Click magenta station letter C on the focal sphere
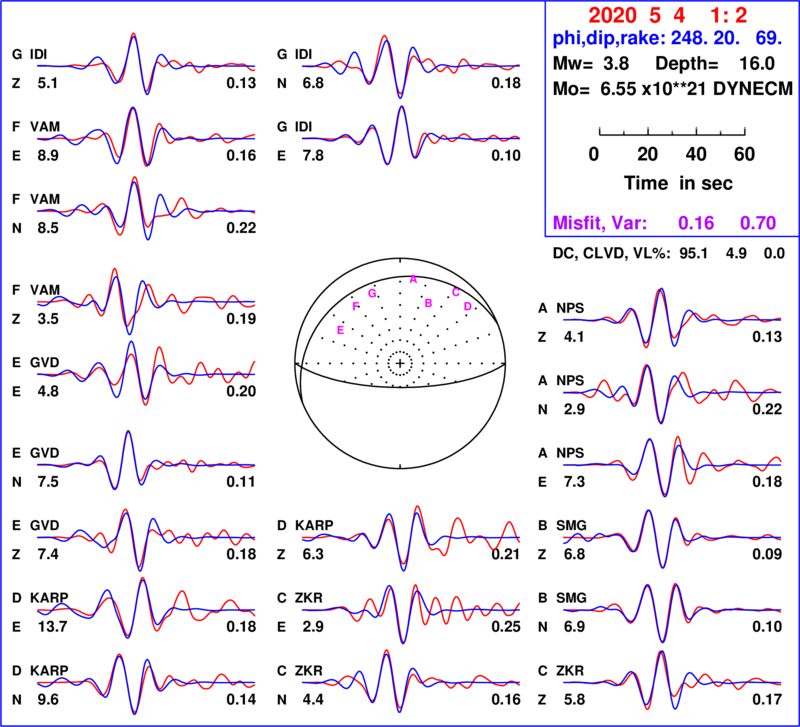The width and height of the screenshot is (800, 727). [456, 292]
